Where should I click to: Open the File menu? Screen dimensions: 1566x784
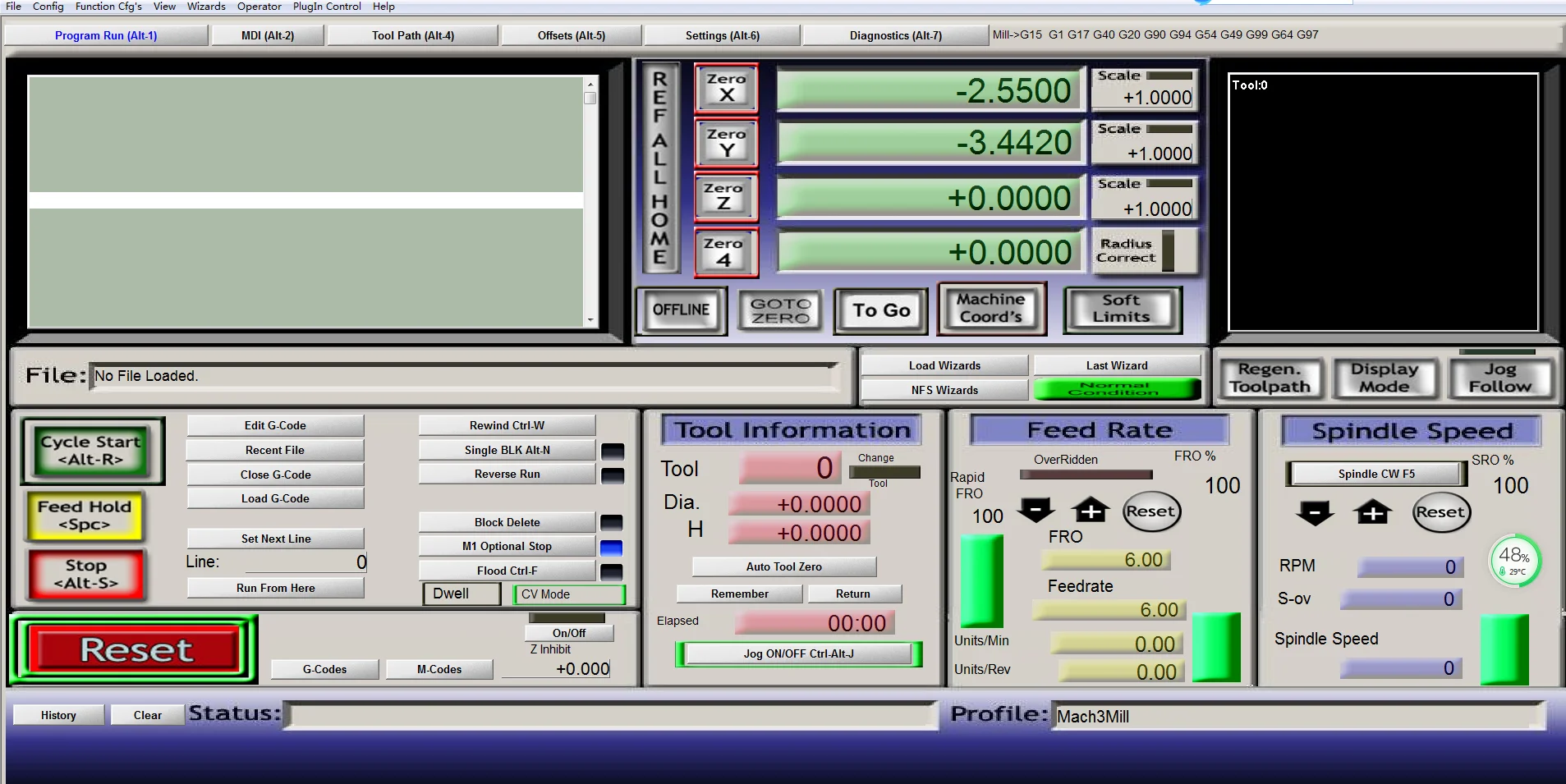tap(14, 7)
